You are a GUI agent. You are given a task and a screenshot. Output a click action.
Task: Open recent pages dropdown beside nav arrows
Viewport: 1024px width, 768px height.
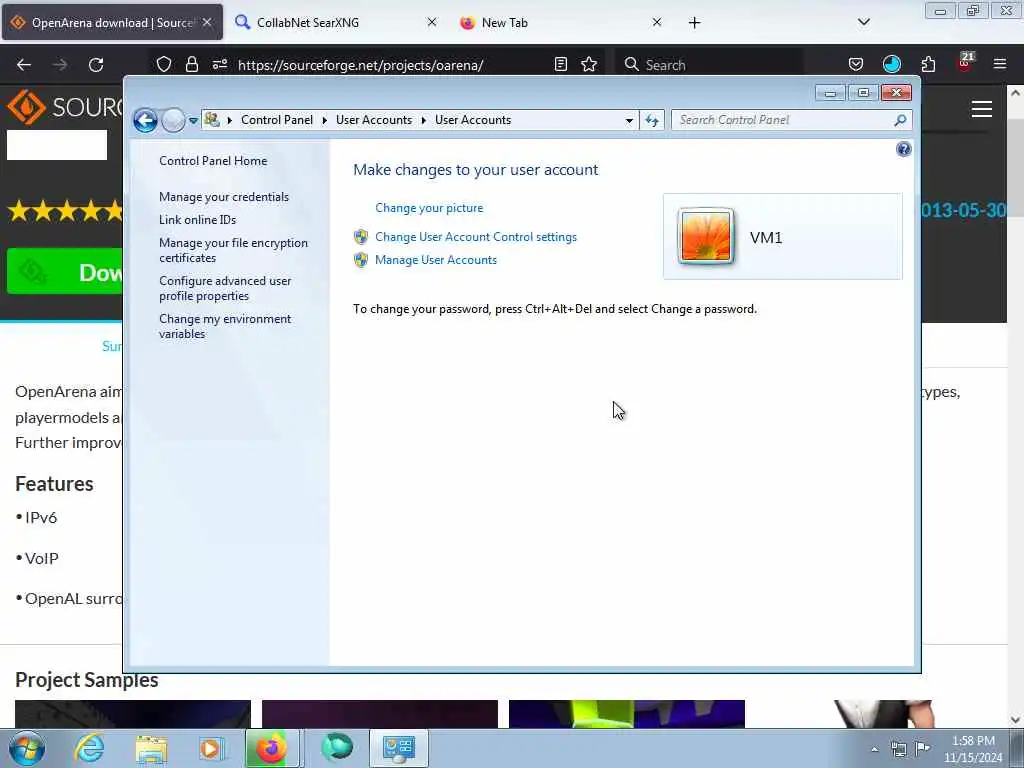[193, 121]
